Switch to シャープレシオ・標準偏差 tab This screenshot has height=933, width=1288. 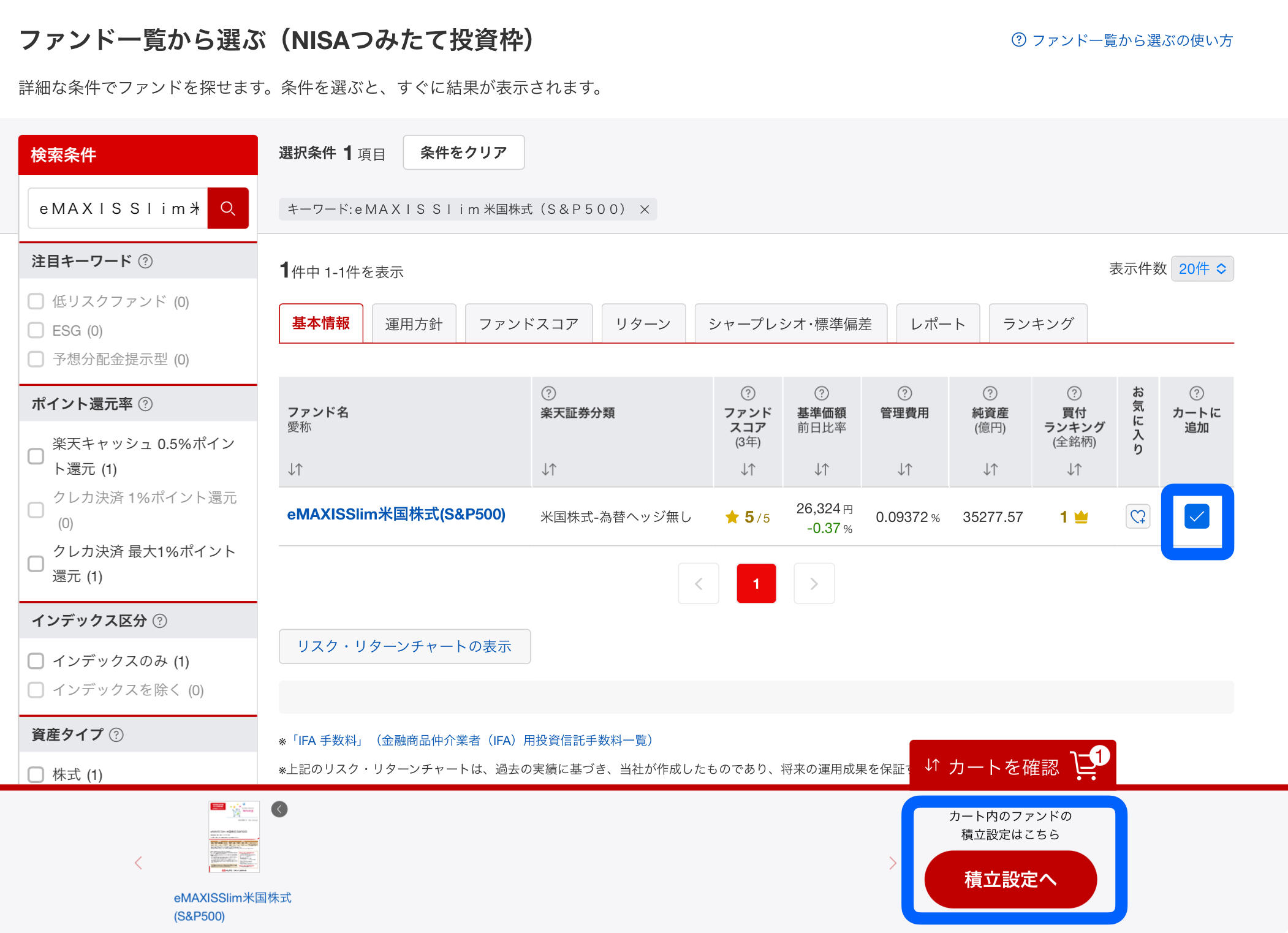(x=790, y=323)
